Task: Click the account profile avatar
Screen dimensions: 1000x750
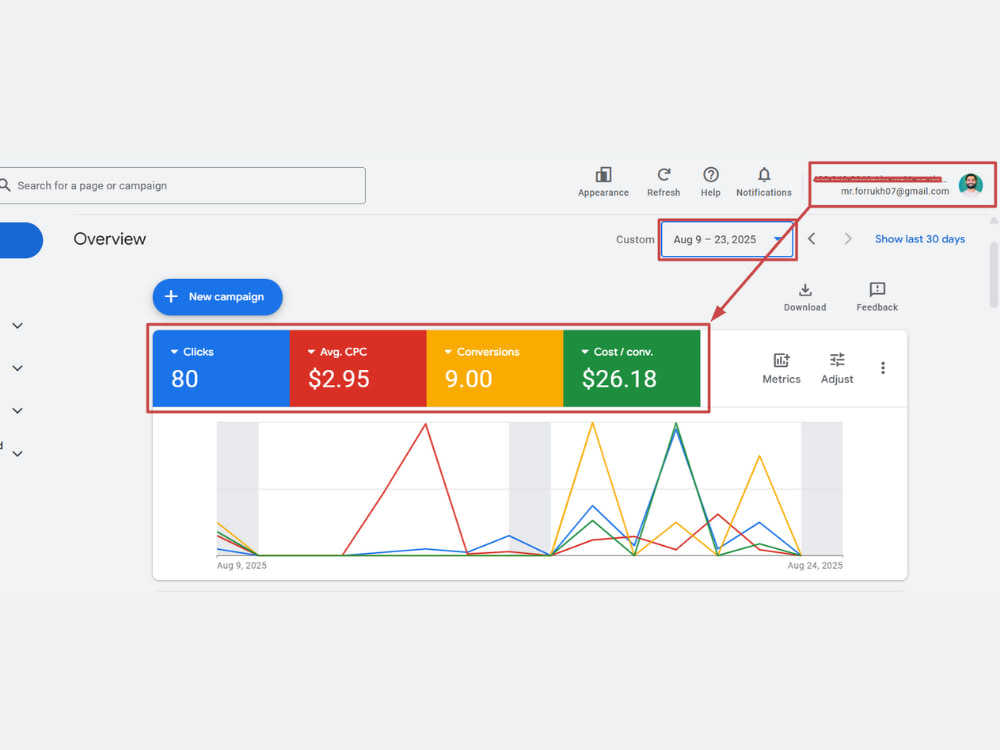Action: coord(970,184)
